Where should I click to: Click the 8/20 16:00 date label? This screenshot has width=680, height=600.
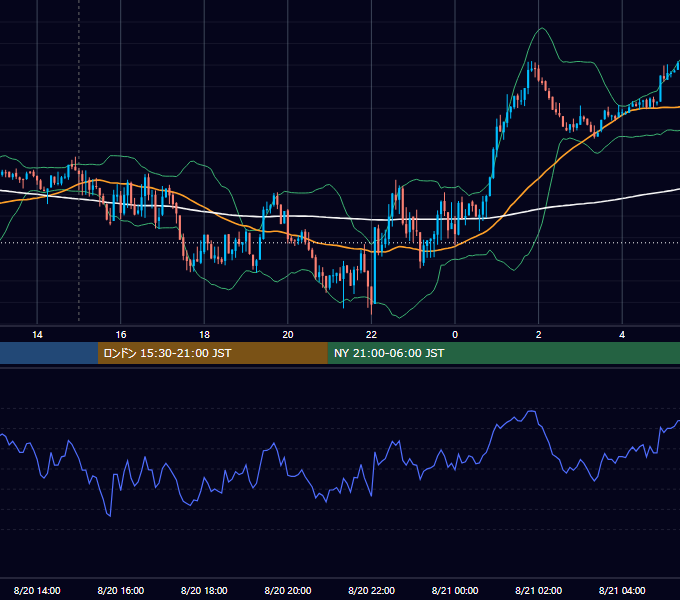pos(121,590)
